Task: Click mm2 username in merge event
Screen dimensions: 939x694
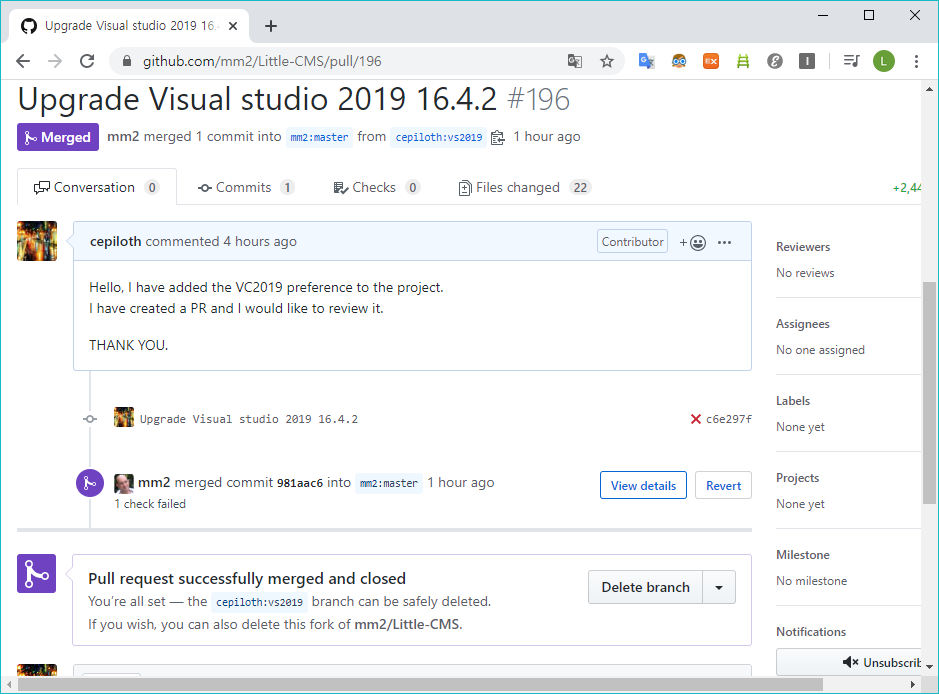Action: point(154,483)
